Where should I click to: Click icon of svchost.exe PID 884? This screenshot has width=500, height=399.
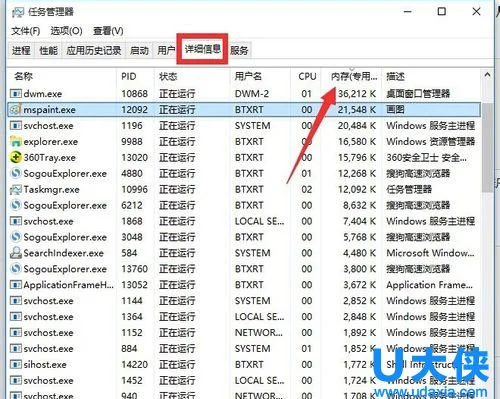[16, 348]
